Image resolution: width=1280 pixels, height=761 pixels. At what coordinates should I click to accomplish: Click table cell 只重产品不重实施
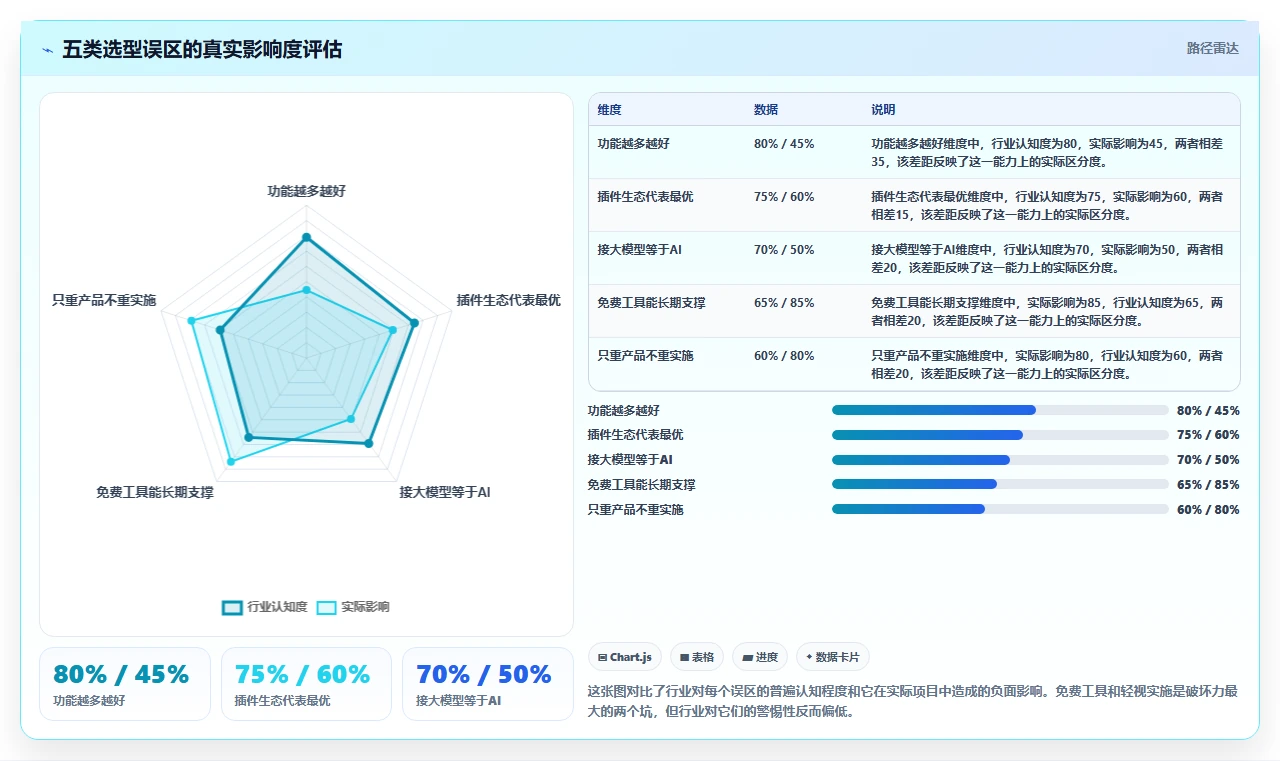(645, 356)
